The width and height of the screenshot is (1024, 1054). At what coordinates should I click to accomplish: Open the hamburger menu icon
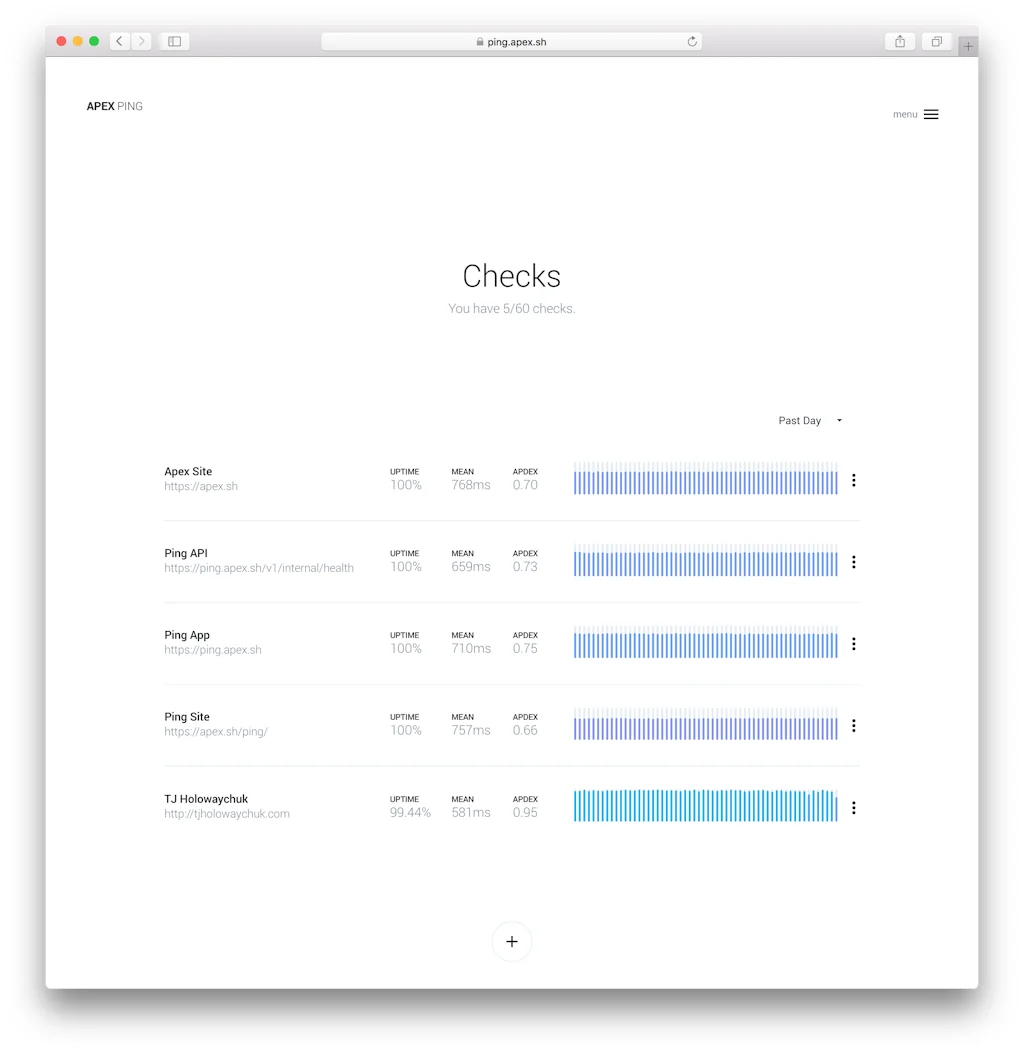click(x=931, y=114)
